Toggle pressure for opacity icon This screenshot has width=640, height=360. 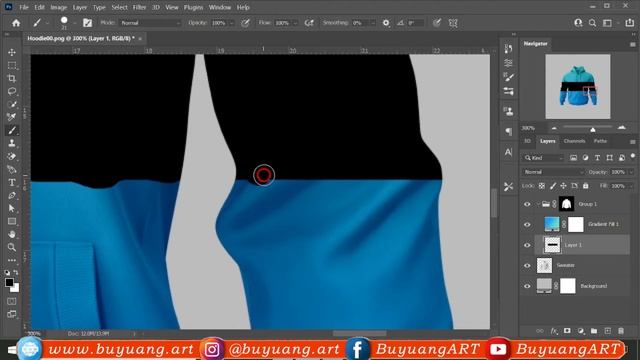(245, 23)
